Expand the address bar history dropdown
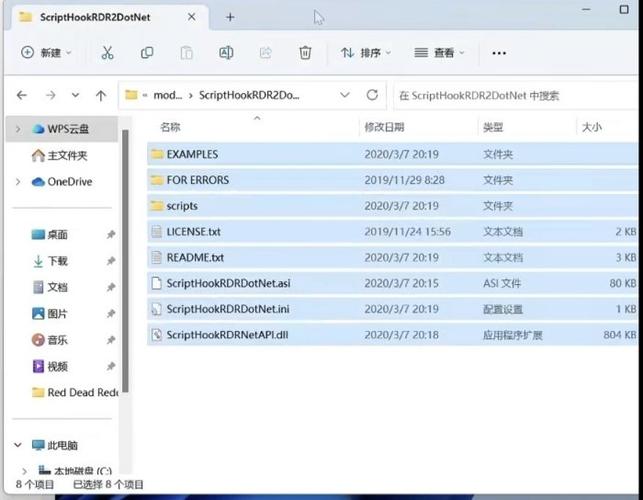Viewport: 643px width, 500px height. click(x=345, y=95)
